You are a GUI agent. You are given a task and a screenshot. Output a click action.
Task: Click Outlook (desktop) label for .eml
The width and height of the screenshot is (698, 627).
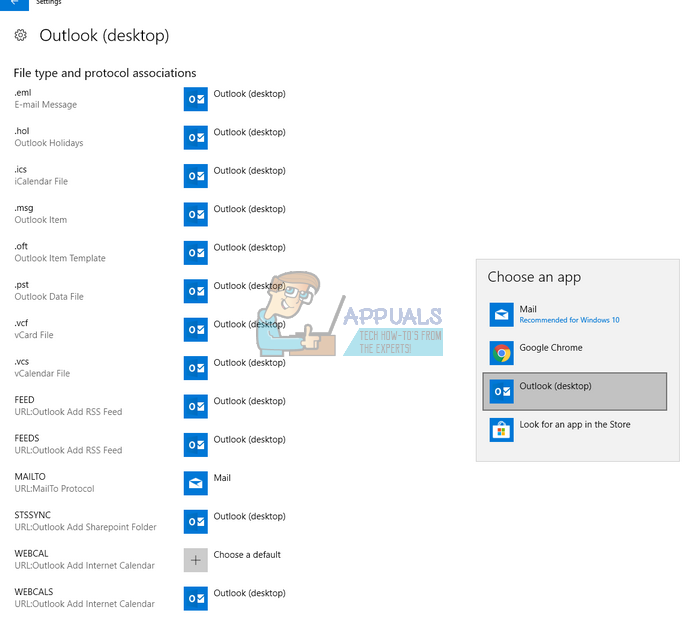point(249,94)
